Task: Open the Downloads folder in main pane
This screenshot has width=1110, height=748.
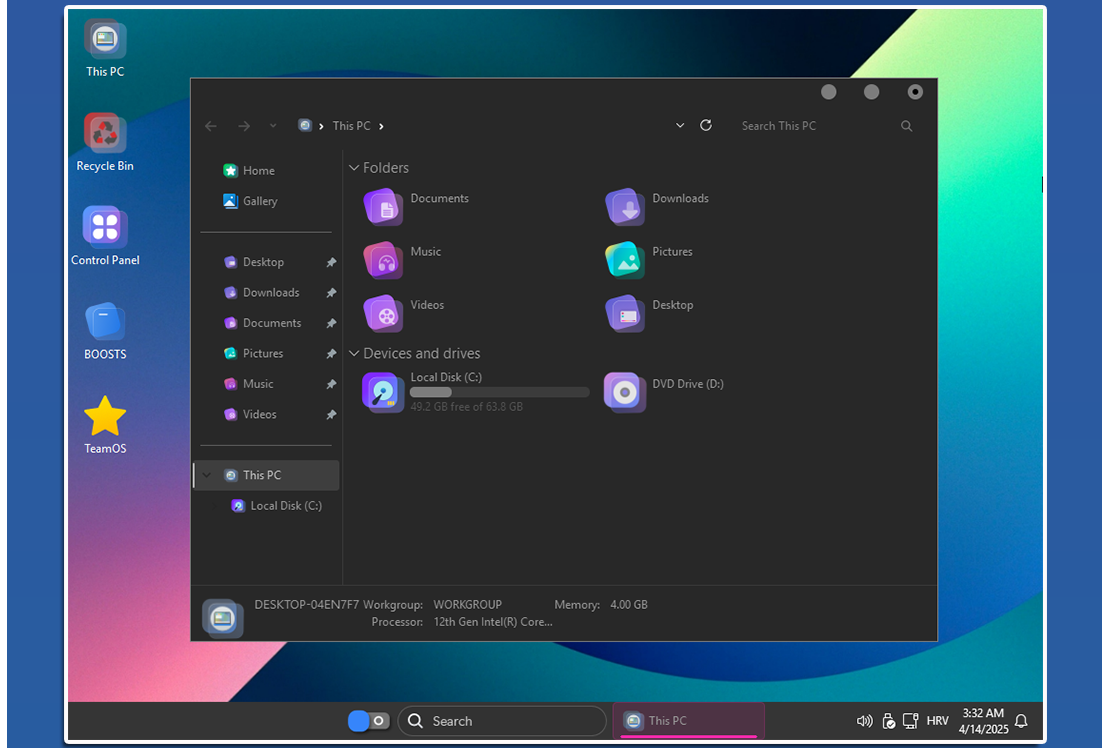Action: point(626,207)
